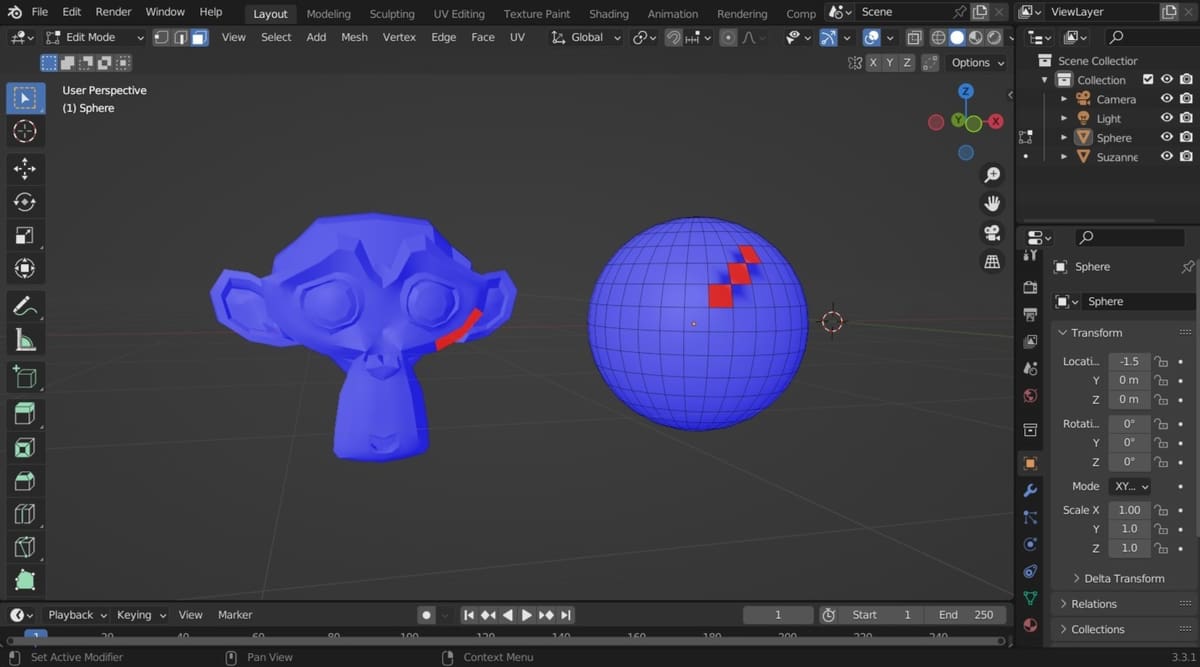
Task: Open rotation Mode XYZ dropdown
Action: (x=1129, y=486)
